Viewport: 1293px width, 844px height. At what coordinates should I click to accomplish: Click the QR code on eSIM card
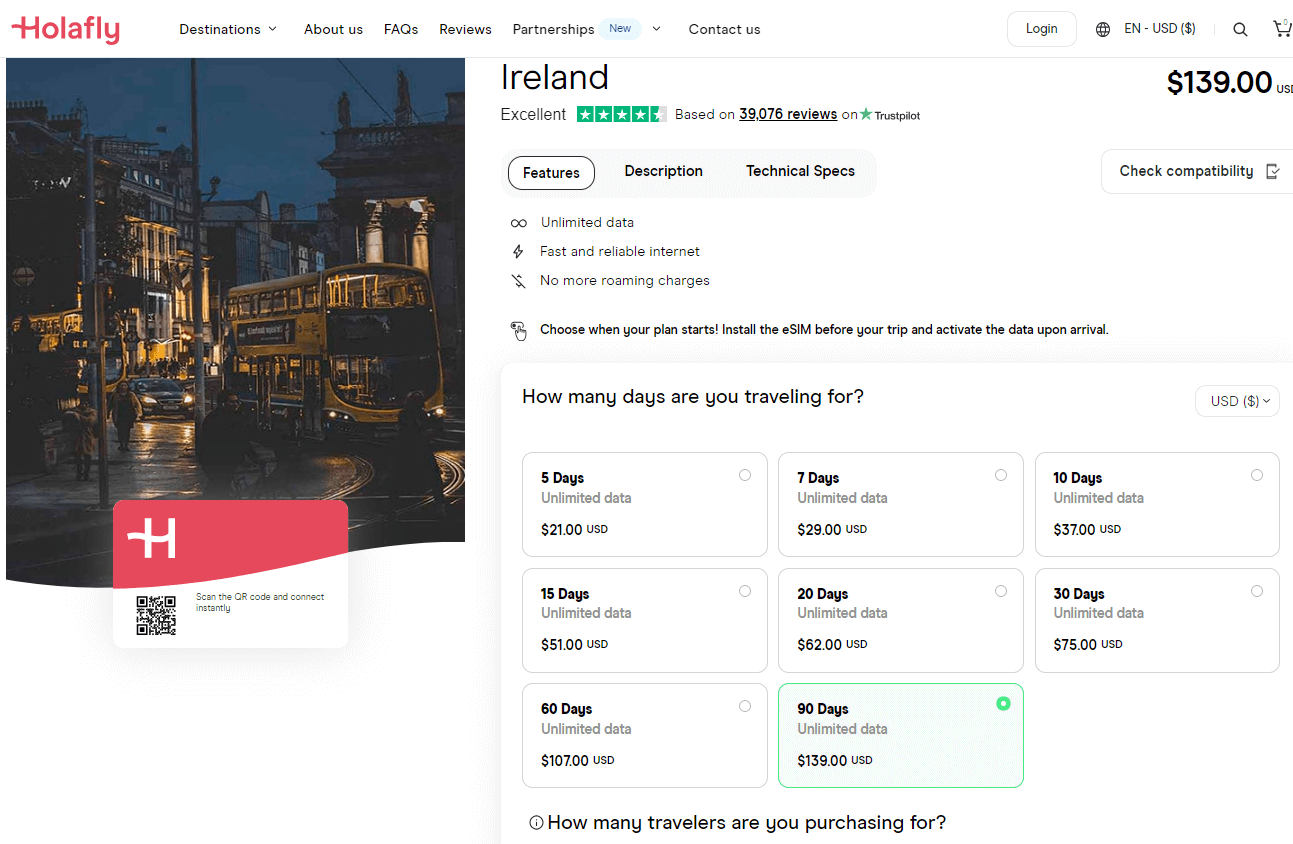coord(156,615)
